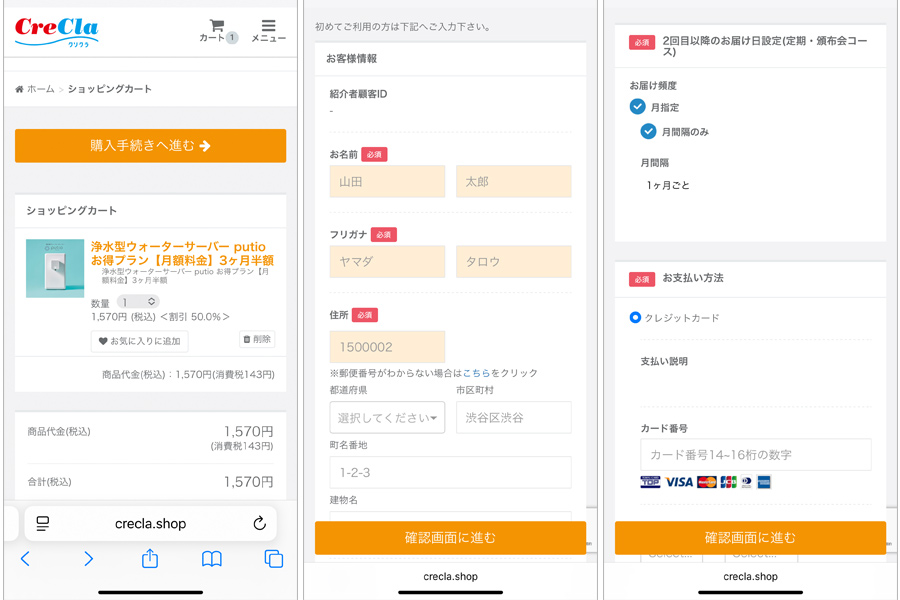900x600 pixels.
Task: Open the Safari tabs overview icon
Action: click(x=273, y=559)
